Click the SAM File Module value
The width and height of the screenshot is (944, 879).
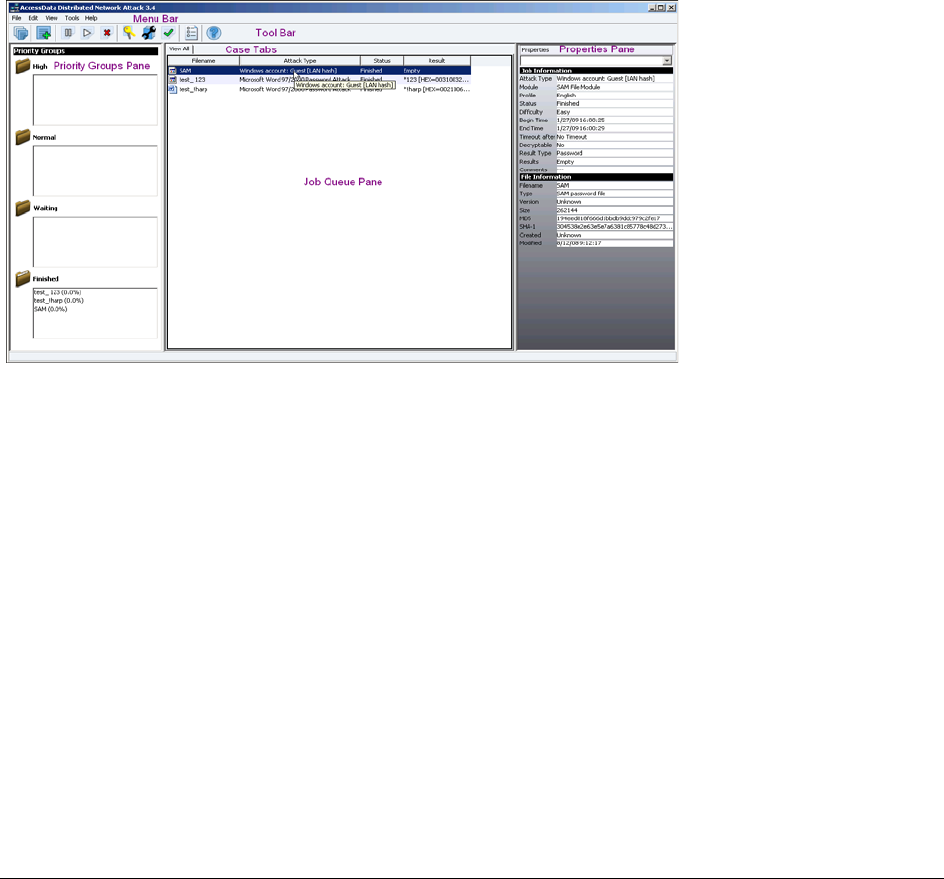pyautogui.click(x=614, y=87)
